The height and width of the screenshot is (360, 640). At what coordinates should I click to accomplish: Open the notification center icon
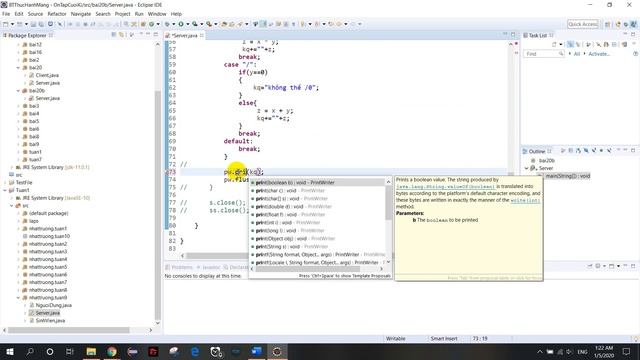[627, 351]
